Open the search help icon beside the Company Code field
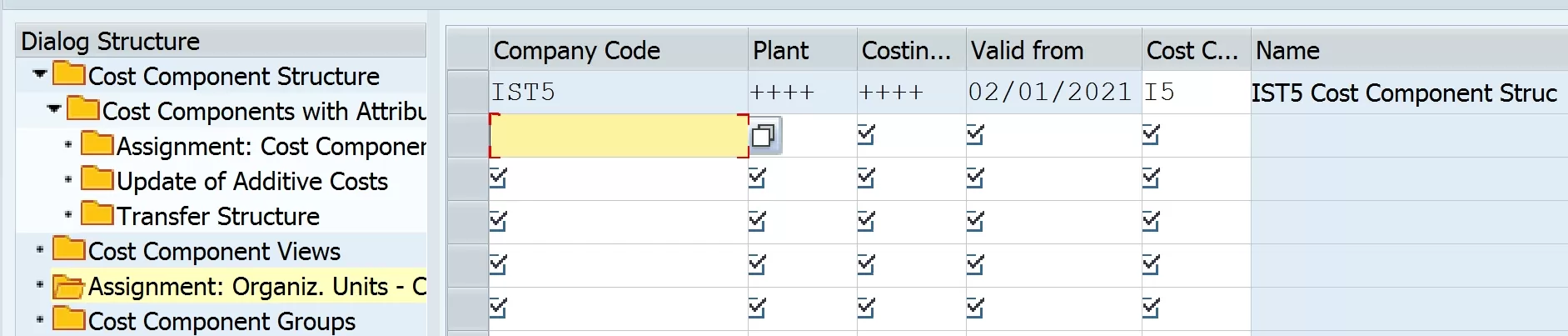The height and width of the screenshot is (336, 1568). point(765,136)
